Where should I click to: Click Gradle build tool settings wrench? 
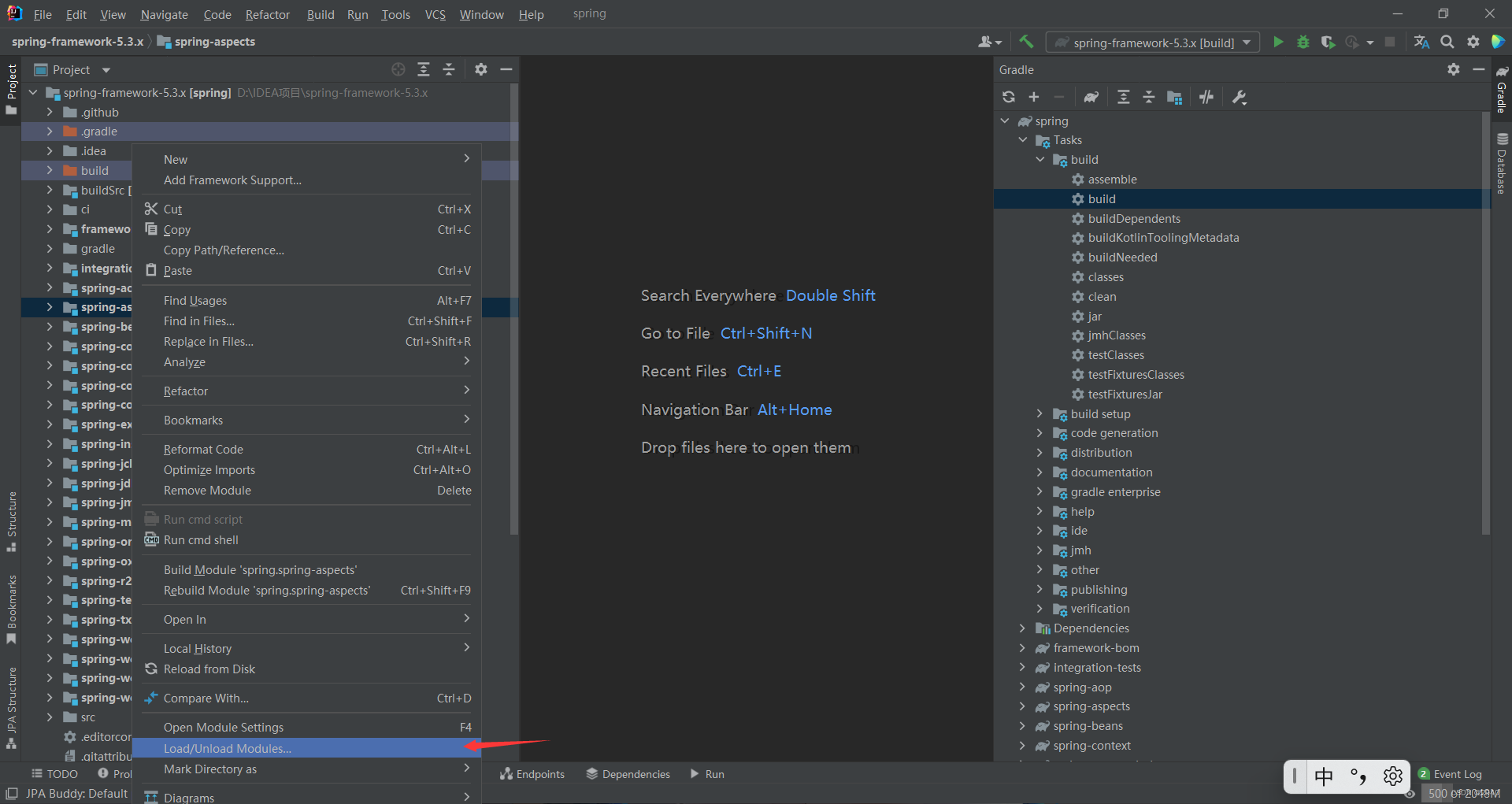pyautogui.click(x=1239, y=97)
